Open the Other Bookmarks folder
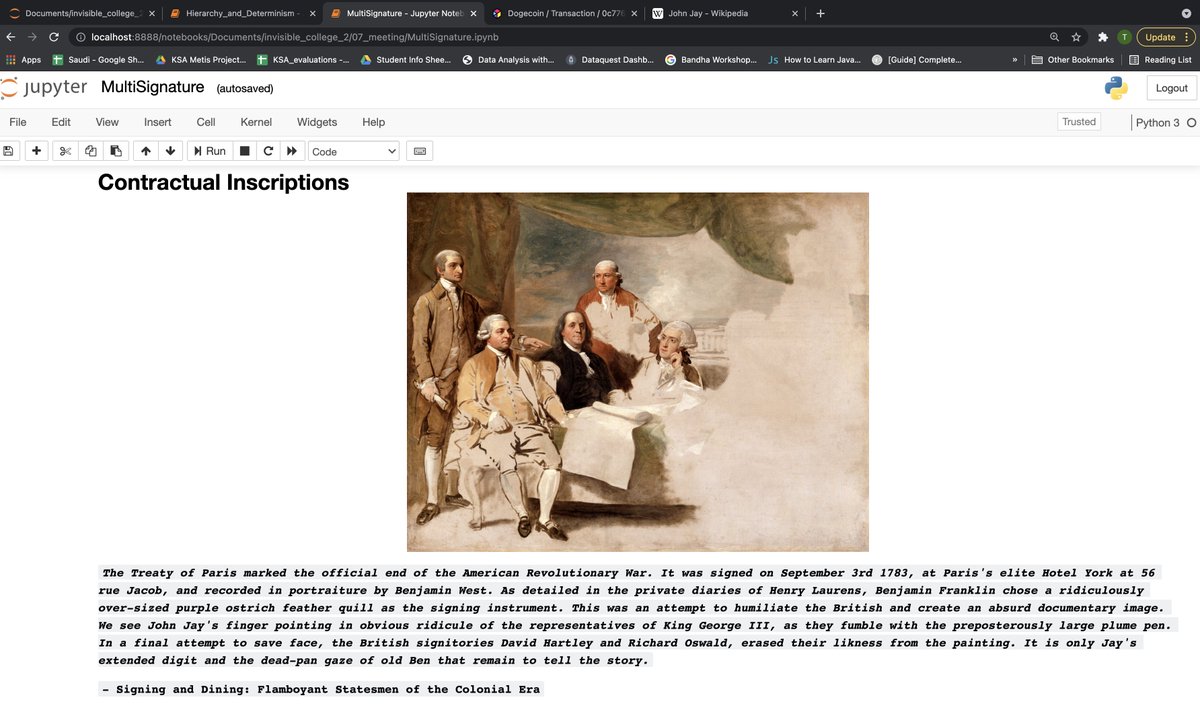The width and height of the screenshot is (1200, 708). 1073,60
